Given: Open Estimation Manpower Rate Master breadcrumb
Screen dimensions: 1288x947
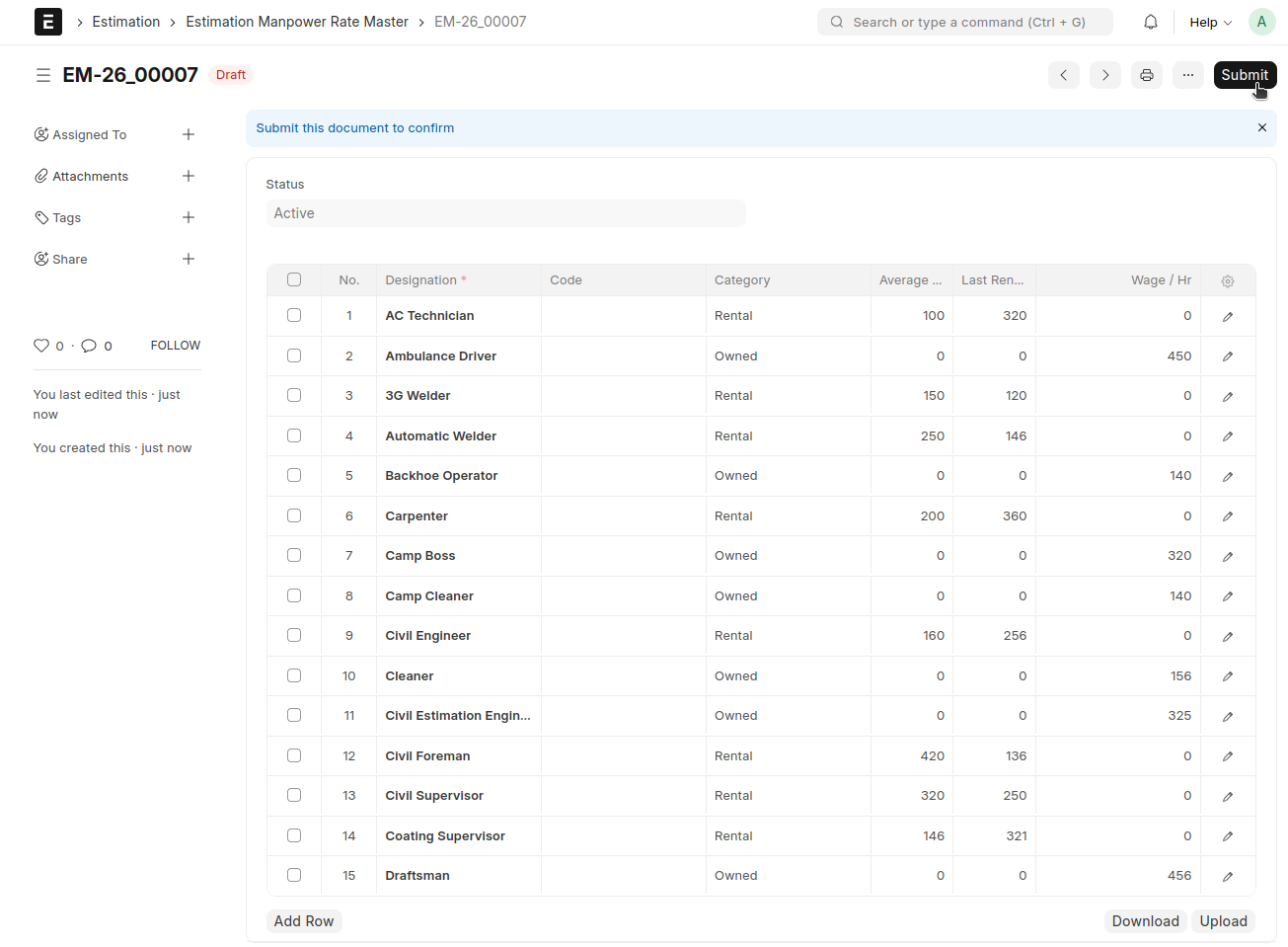Looking at the screenshot, I should point(297,22).
